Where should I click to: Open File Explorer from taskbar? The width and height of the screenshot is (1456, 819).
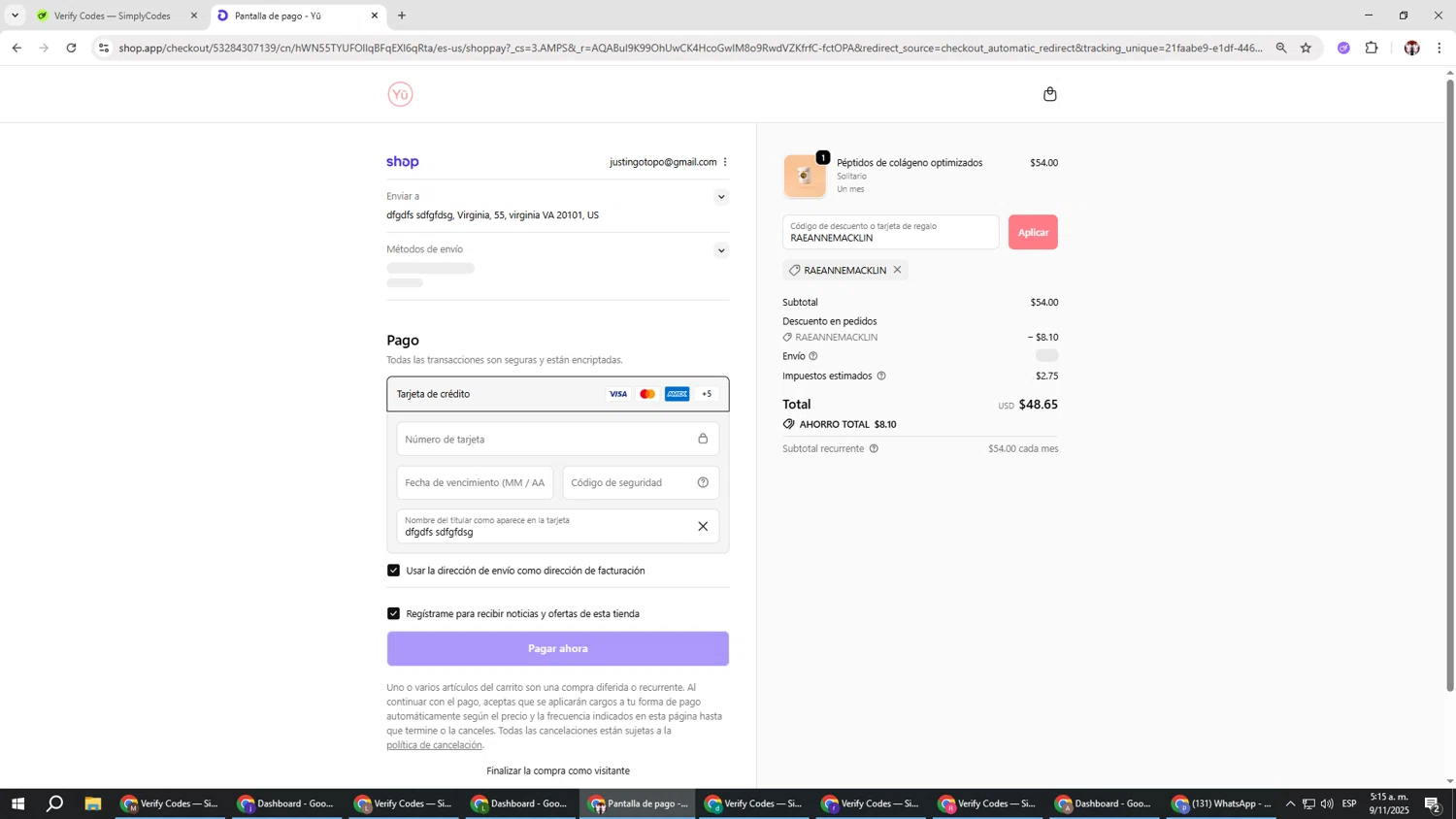click(x=93, y=803)
